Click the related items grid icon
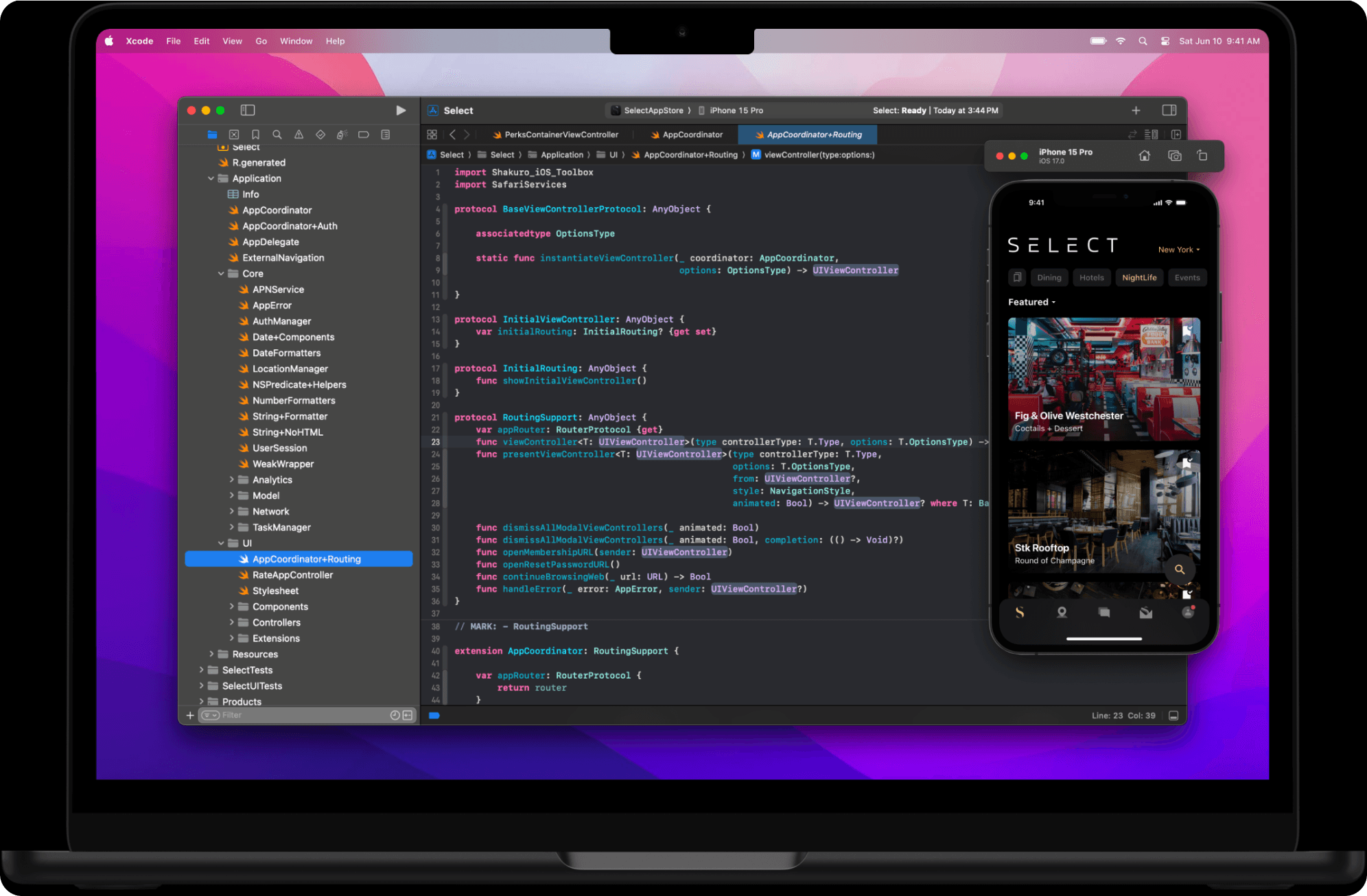 coord(432,134)
